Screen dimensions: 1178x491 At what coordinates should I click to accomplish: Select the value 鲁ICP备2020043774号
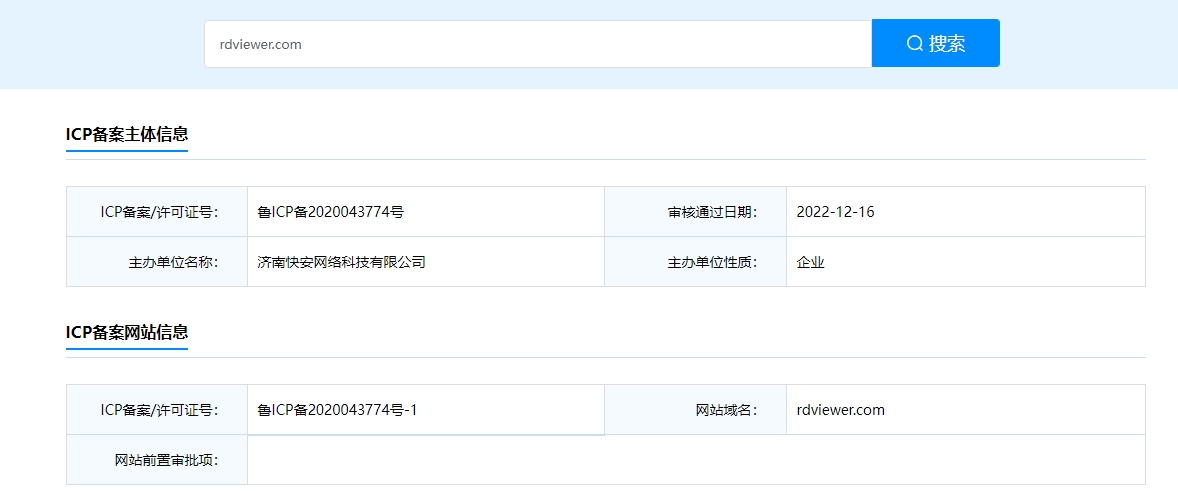click(331, 212)
